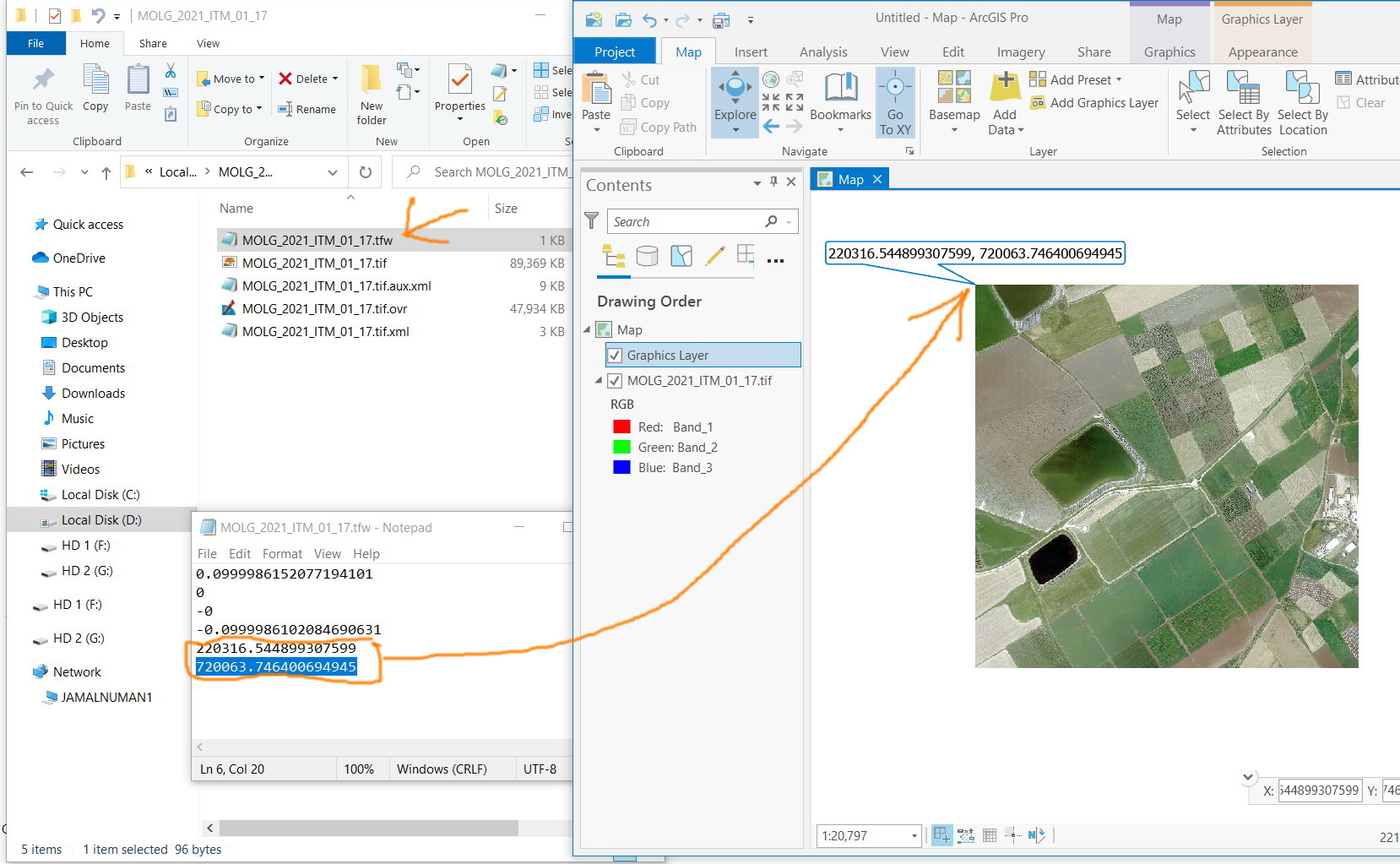Select List By Editing pencil icon
The height and width of the screenshot is (864, 1400).
[715, 256]
